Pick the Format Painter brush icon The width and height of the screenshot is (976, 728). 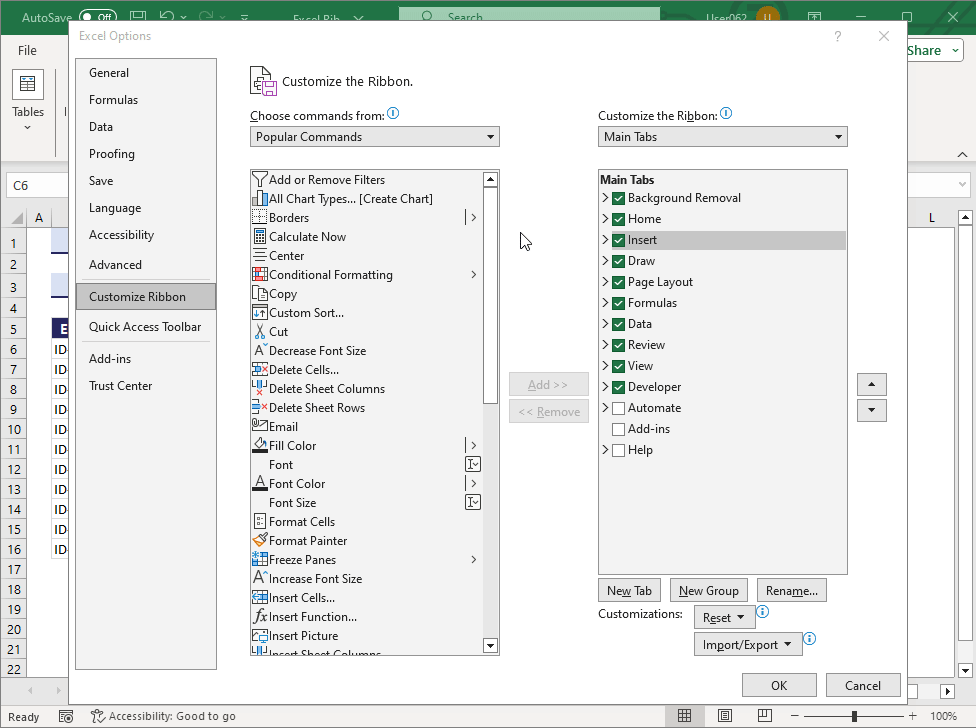260,540
